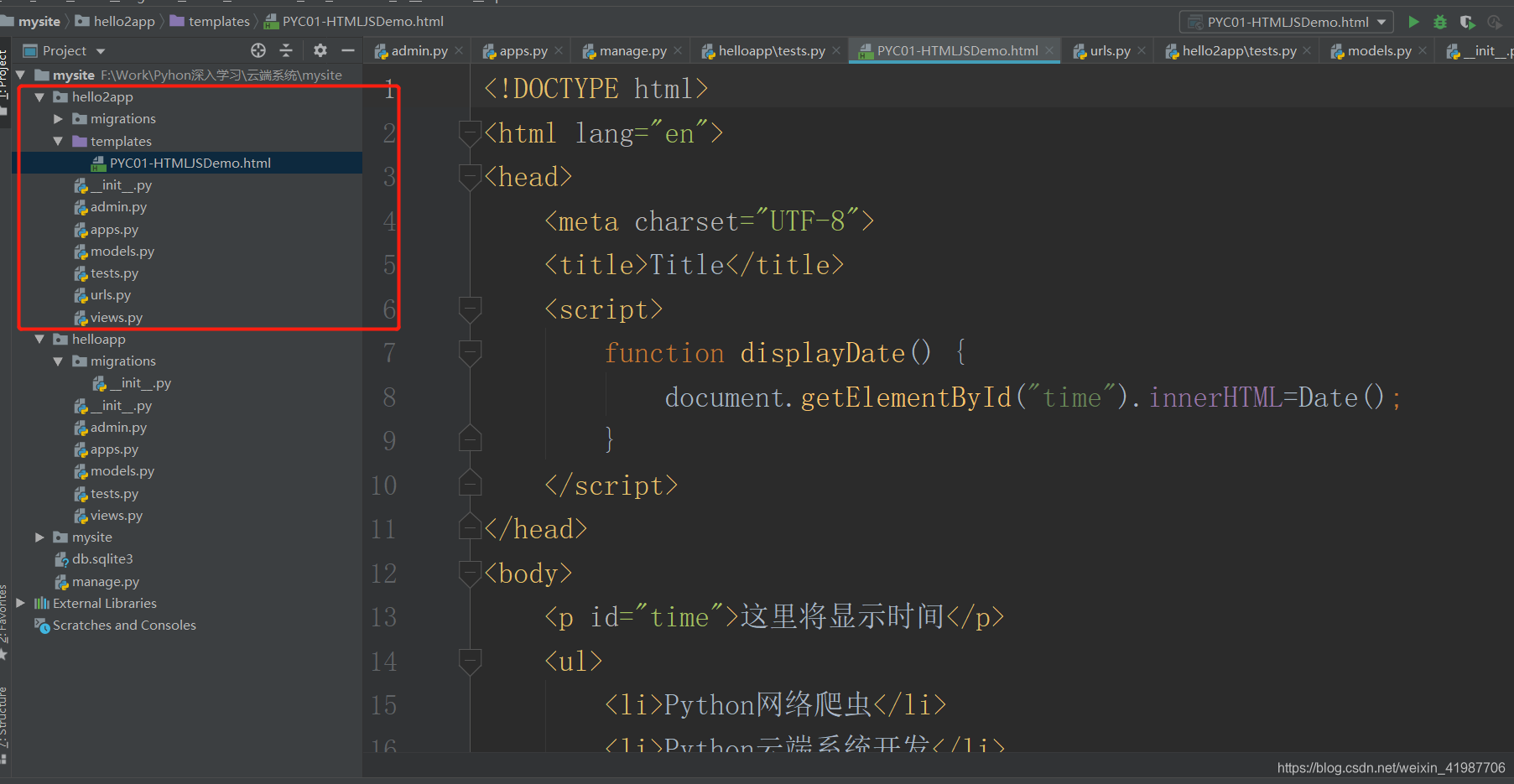Open the urls.py editor tab

1101,51
